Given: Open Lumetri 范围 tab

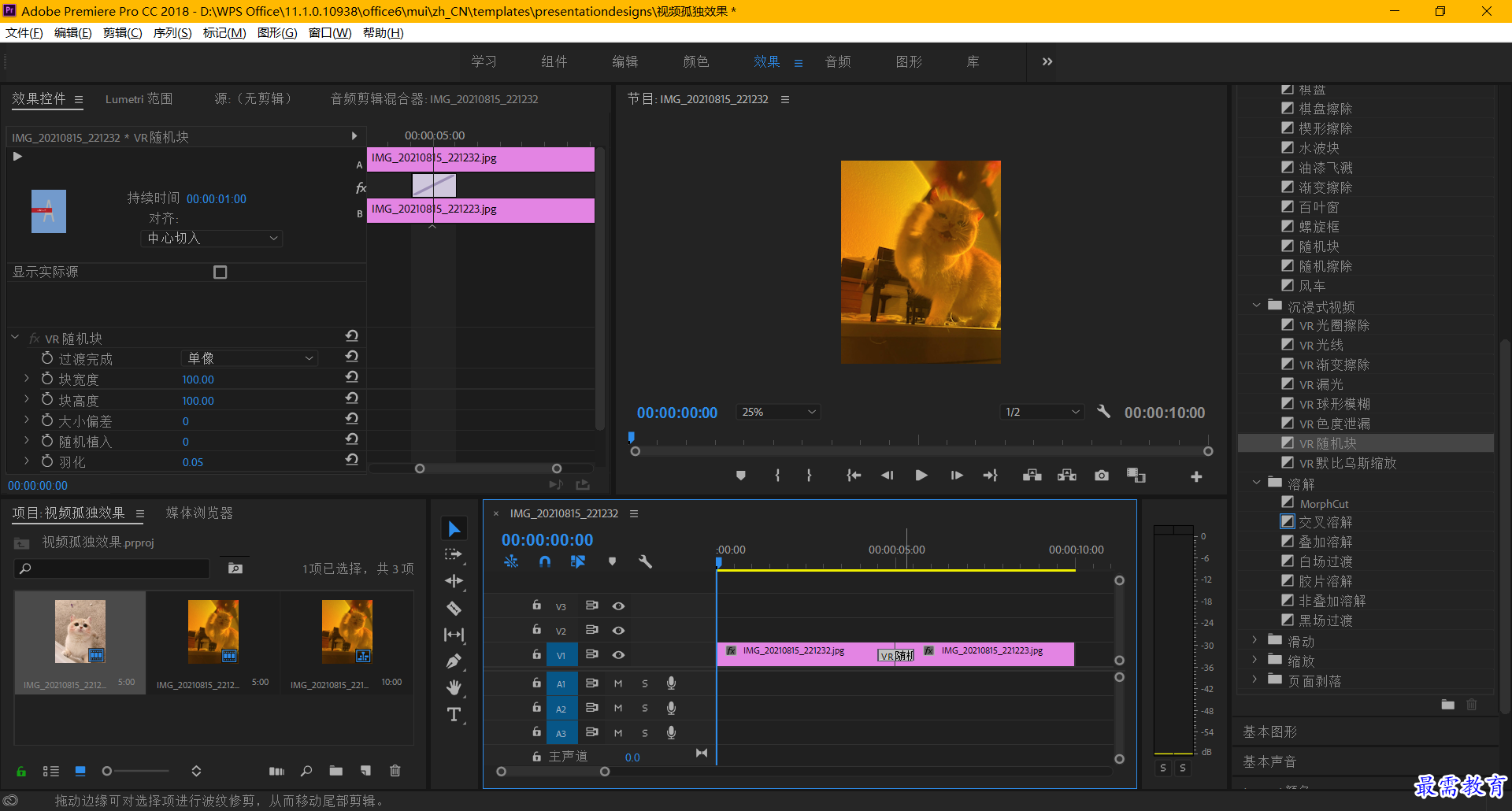Looking at the screenshot, I should [x=139, y=99].
